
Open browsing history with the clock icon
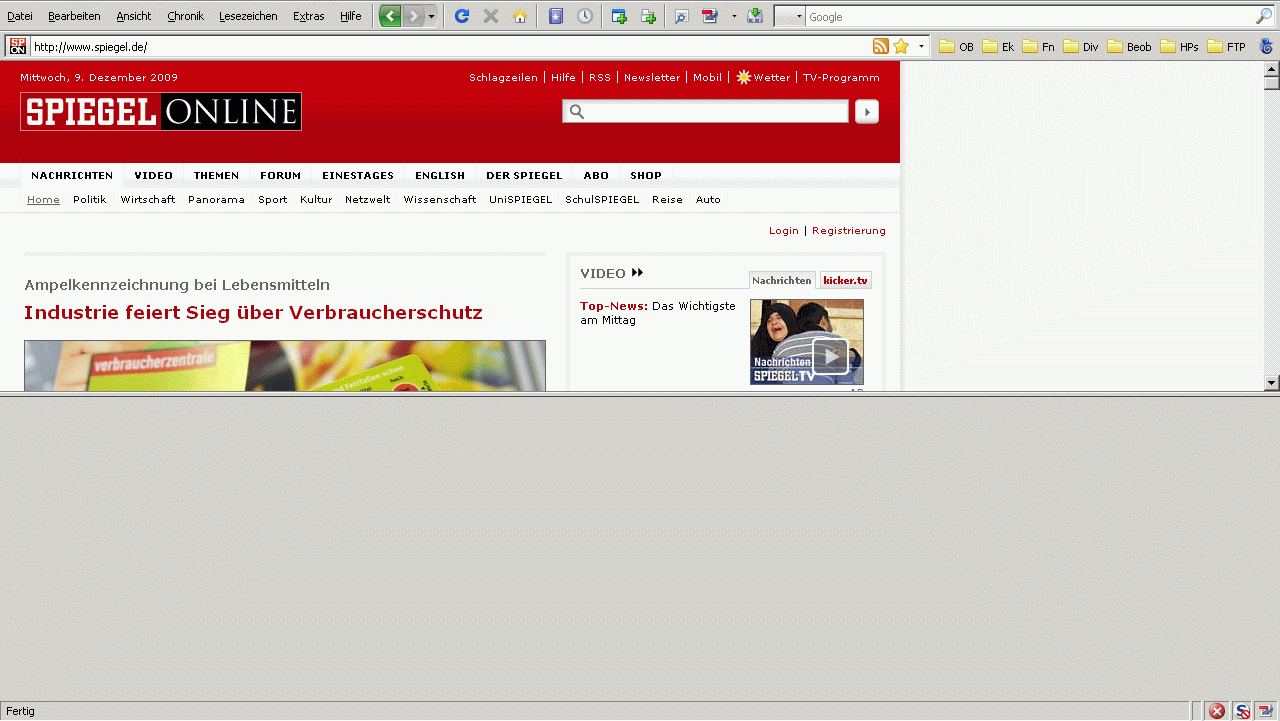pos(585,16)
